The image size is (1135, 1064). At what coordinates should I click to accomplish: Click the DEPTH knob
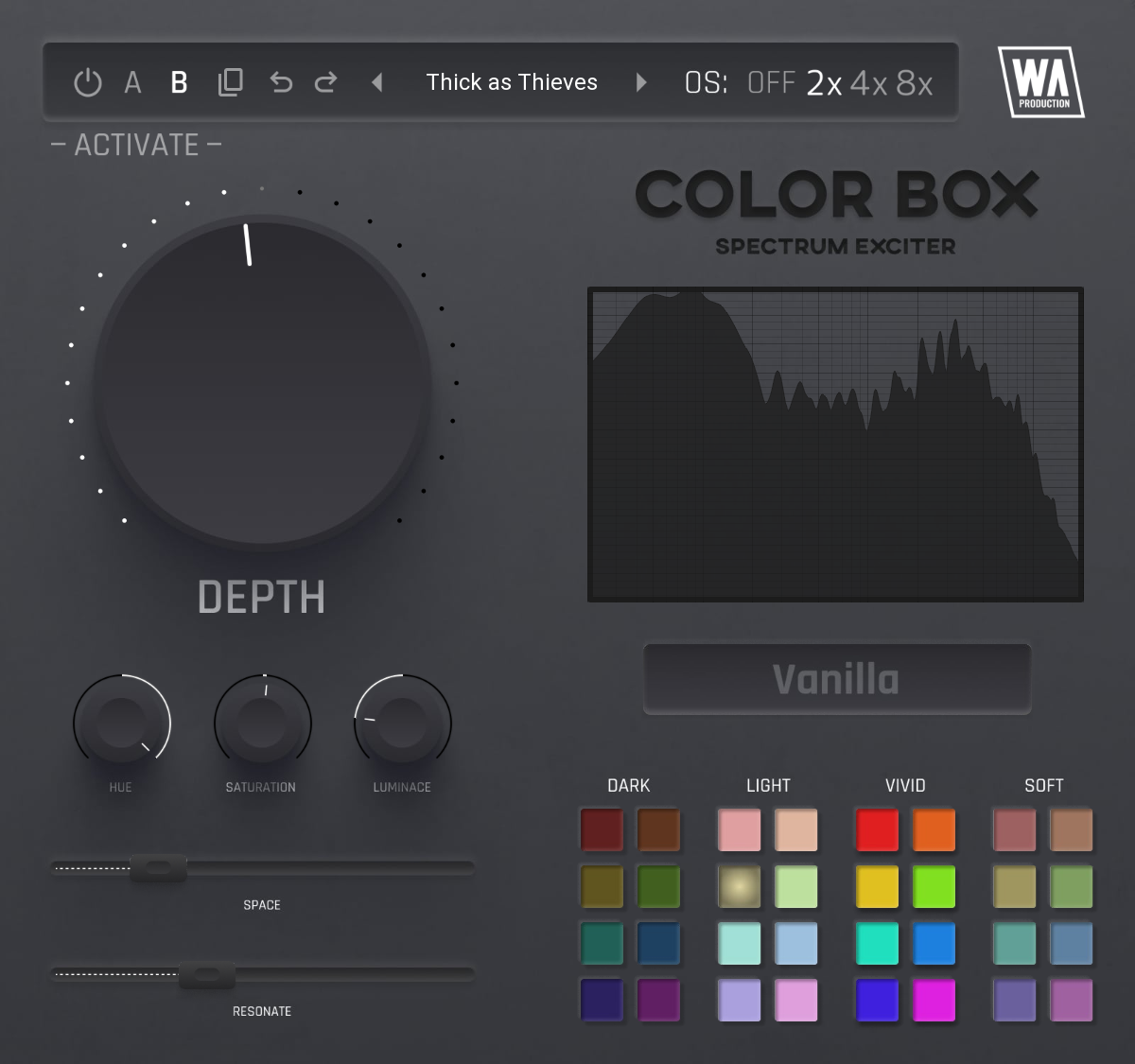(x=262, y=378)
